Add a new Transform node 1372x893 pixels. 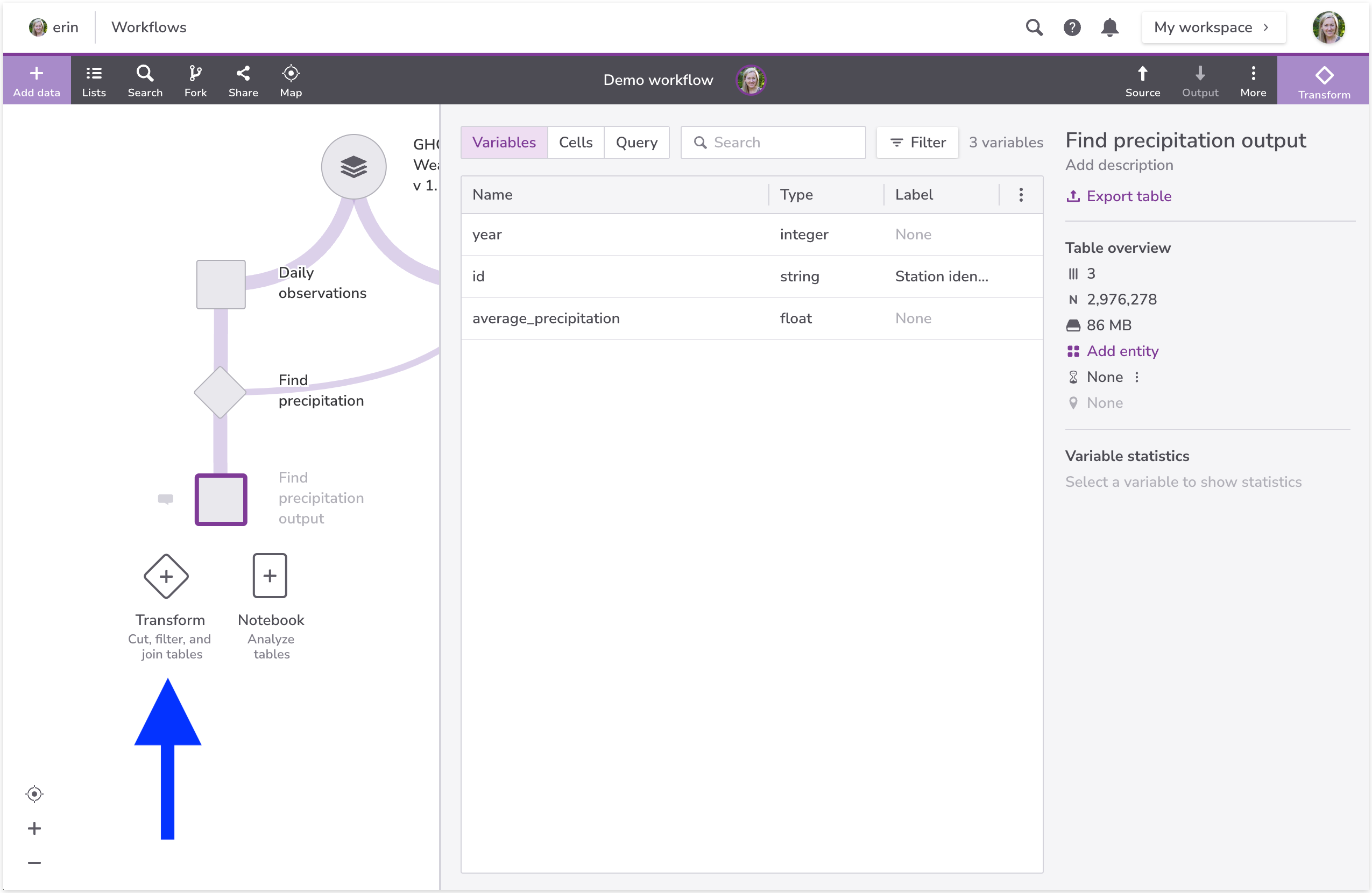pyautogui.click(x=166, y=576)
